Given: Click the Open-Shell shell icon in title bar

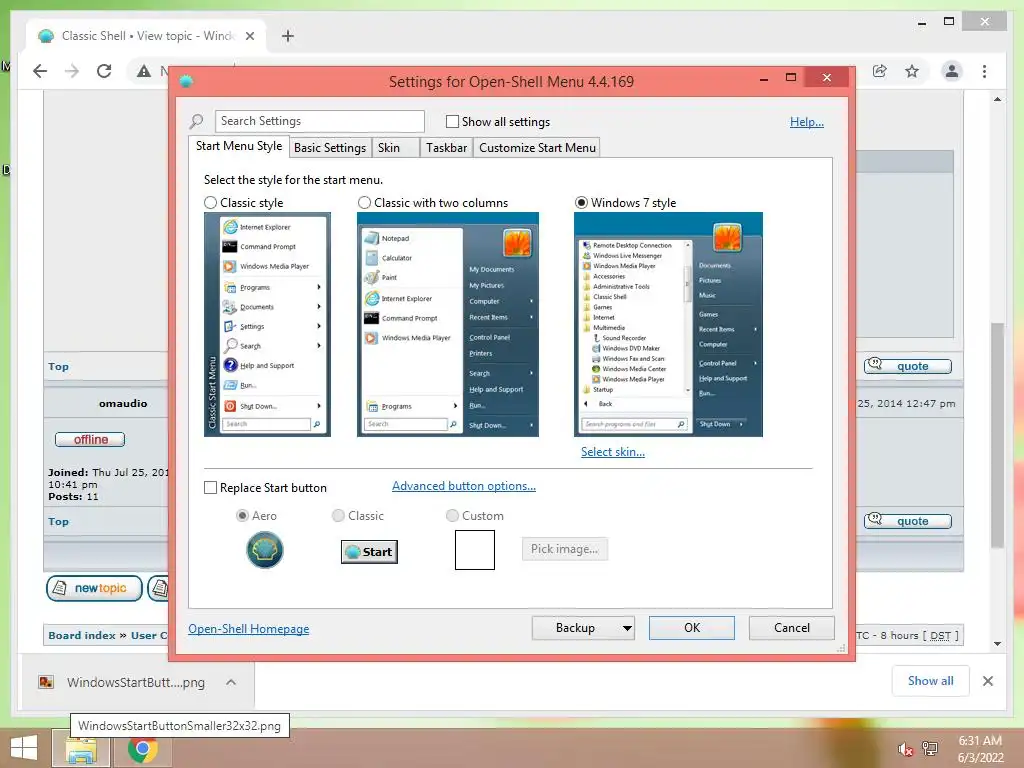Looking at the screenshot, I should click(x=186, y=81).
